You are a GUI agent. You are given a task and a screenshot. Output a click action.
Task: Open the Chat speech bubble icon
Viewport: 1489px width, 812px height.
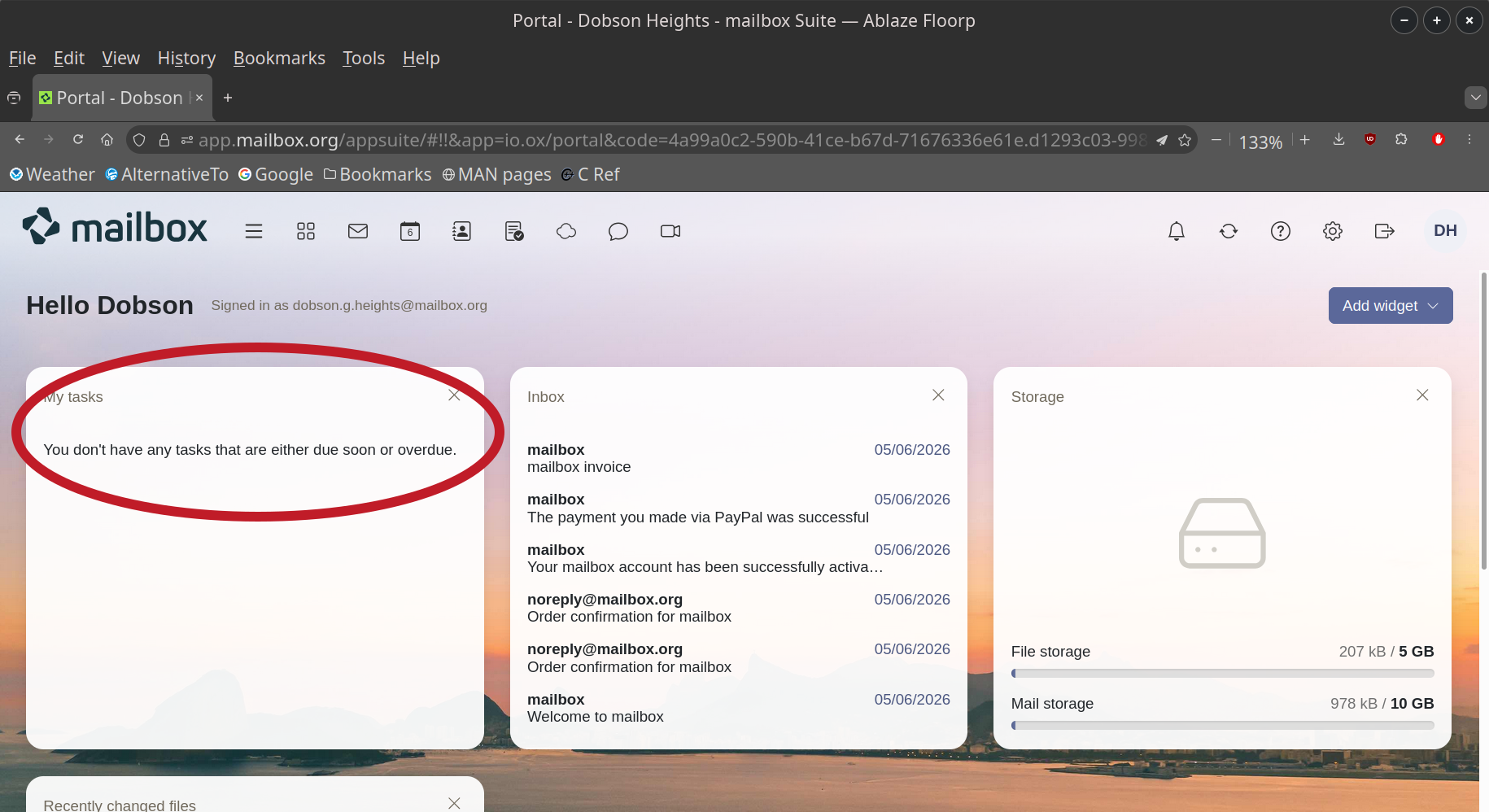tap(618, 231)
